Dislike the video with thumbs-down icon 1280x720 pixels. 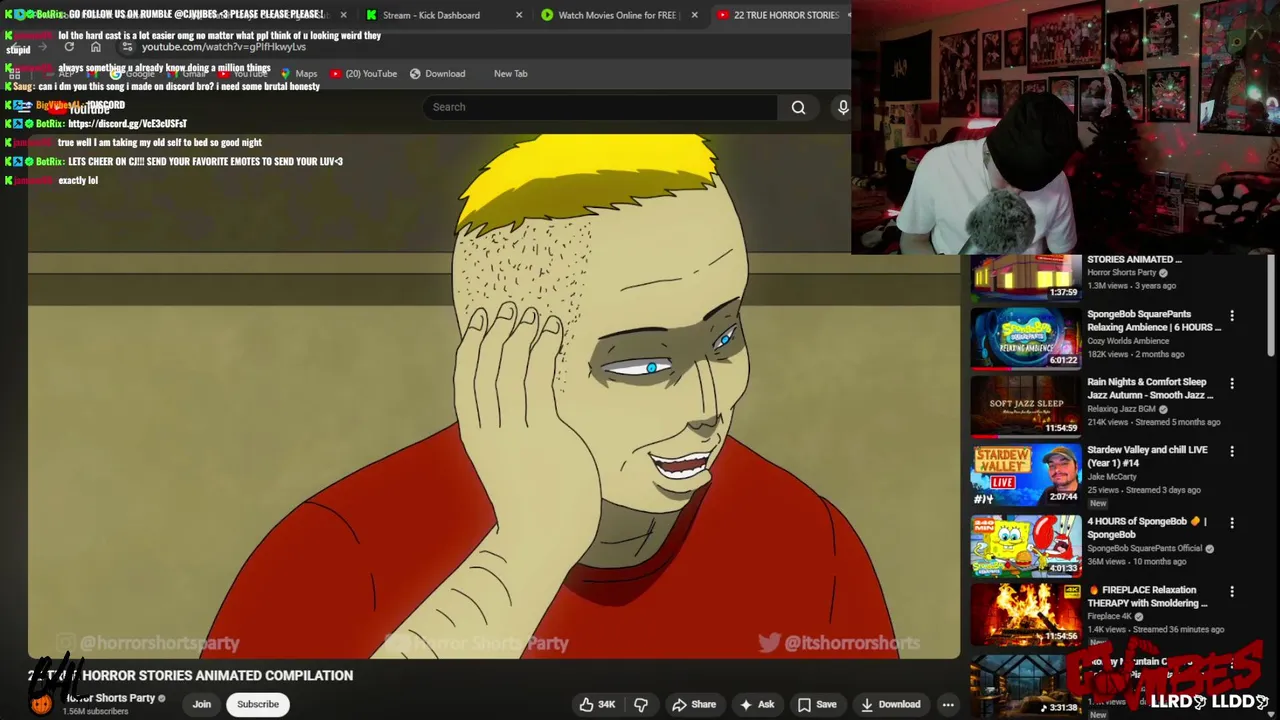pos(641,704)
